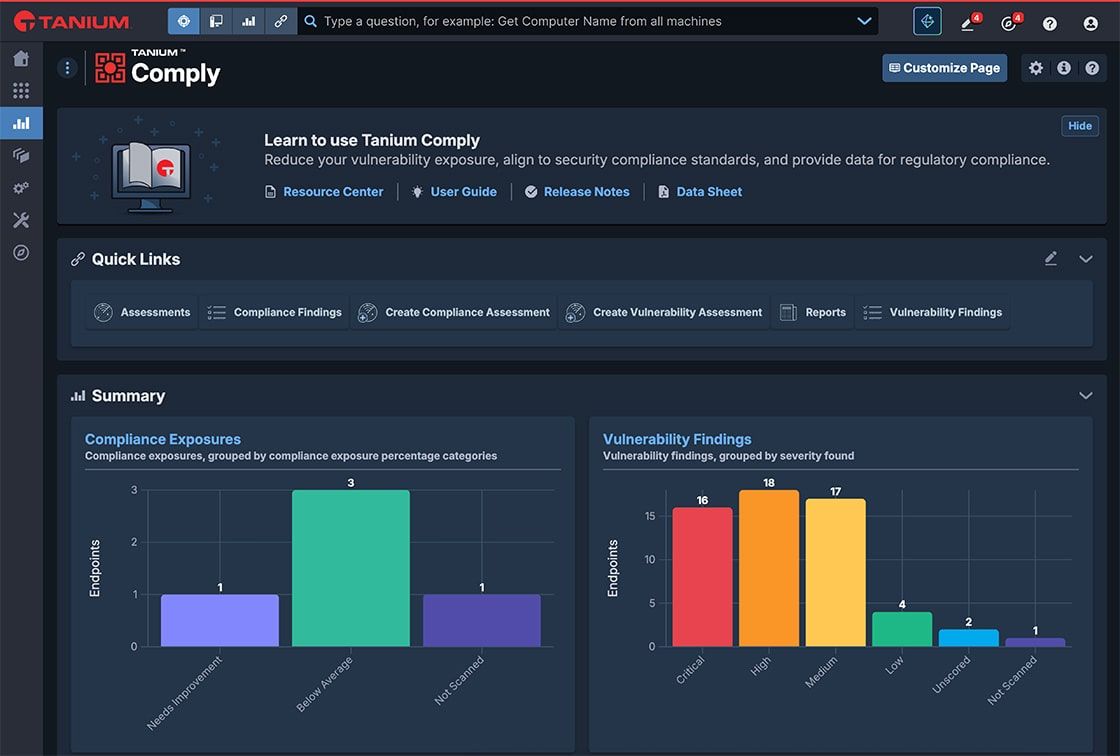Open the Reports quick link
1120x756 pixels.
(812, 312)
